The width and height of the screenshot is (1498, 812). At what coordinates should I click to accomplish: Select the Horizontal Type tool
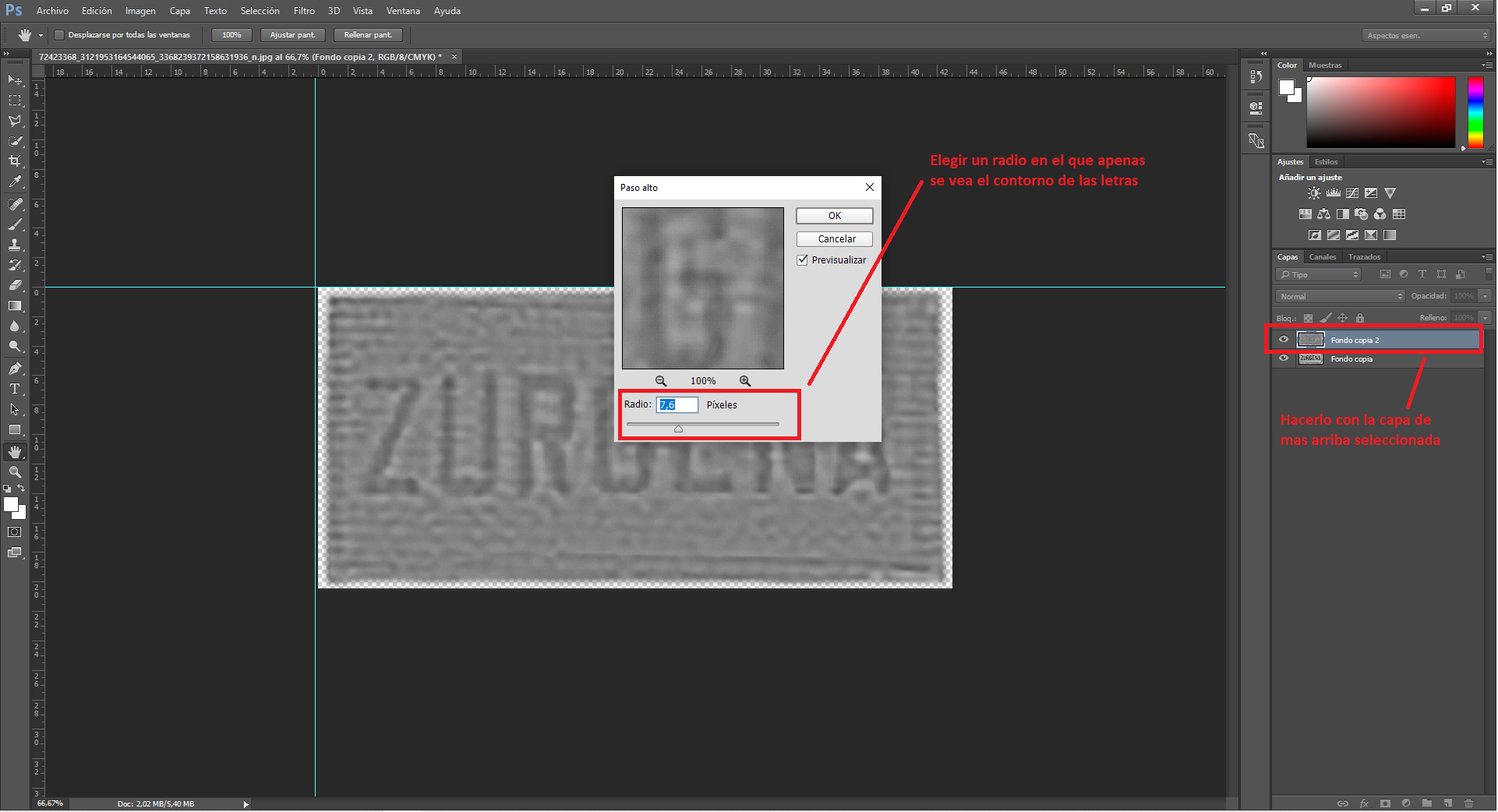15,389
